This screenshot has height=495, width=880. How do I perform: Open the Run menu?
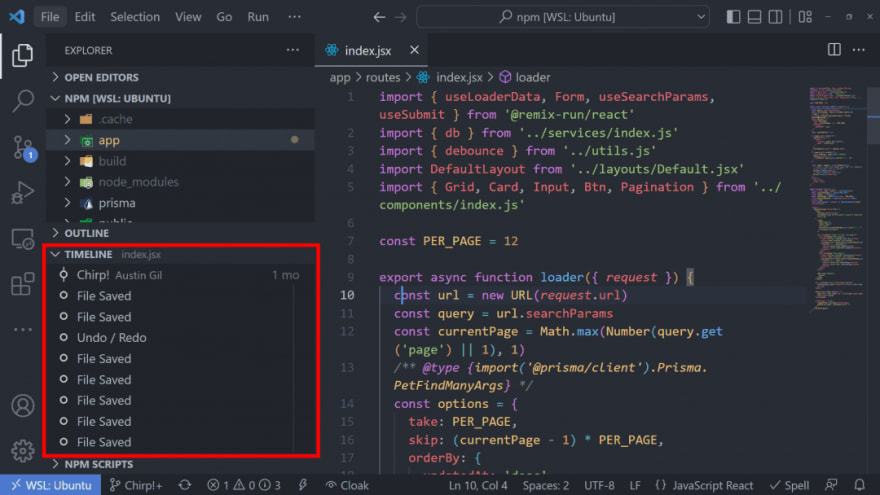coord(258,17)
